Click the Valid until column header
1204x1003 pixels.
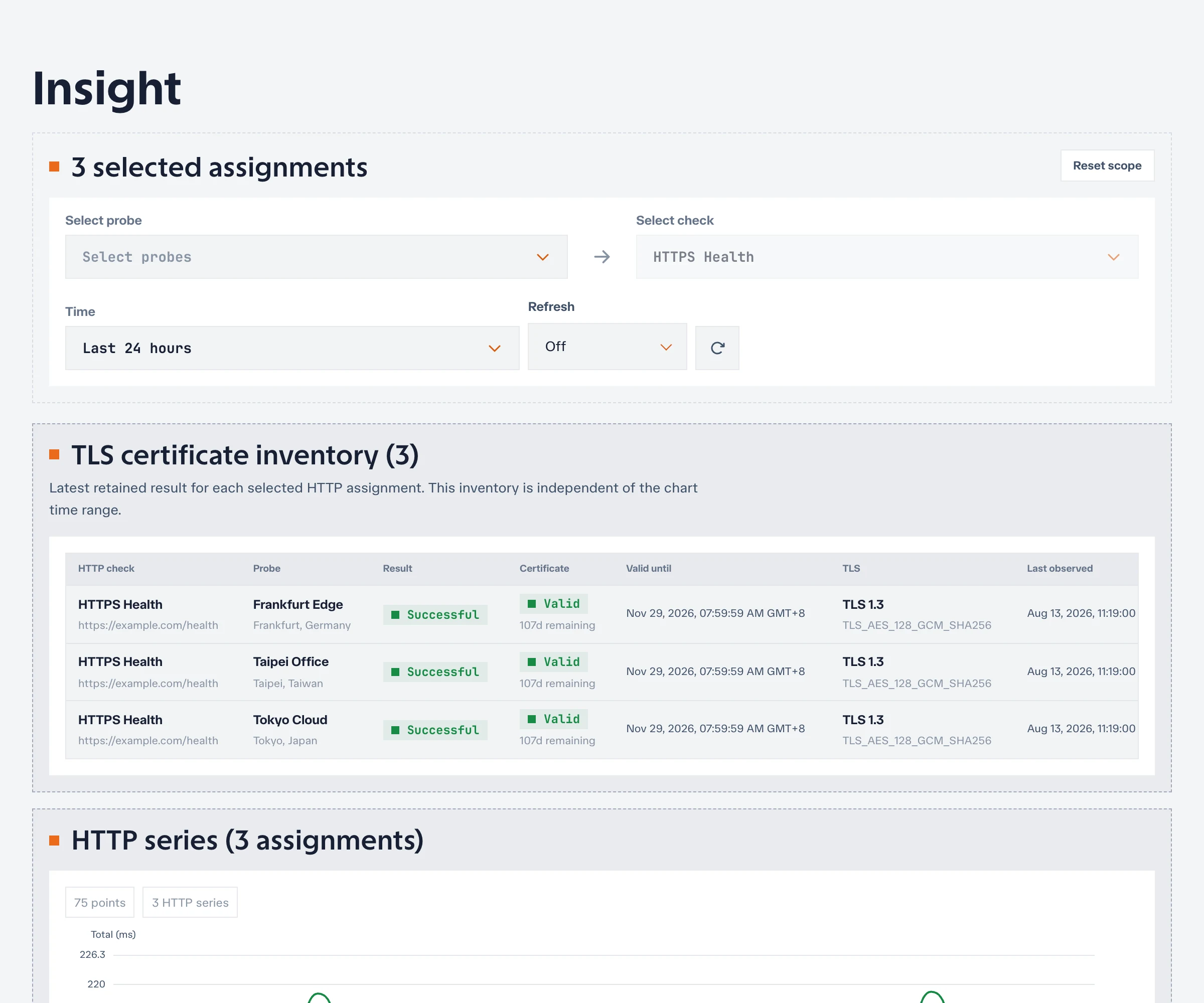[x=649, y=569]
